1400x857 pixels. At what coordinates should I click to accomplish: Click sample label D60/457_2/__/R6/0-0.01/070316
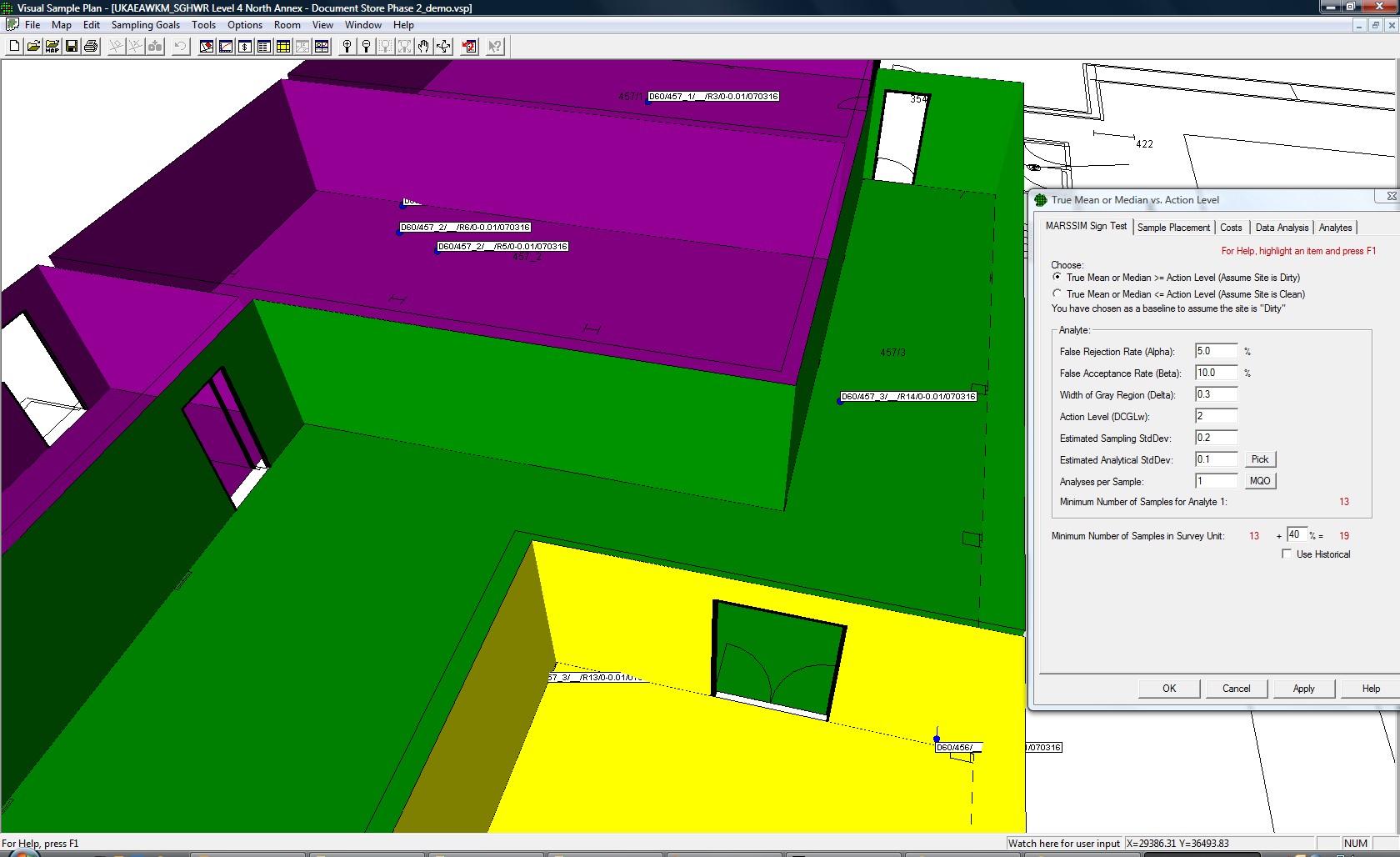(465, 228)
